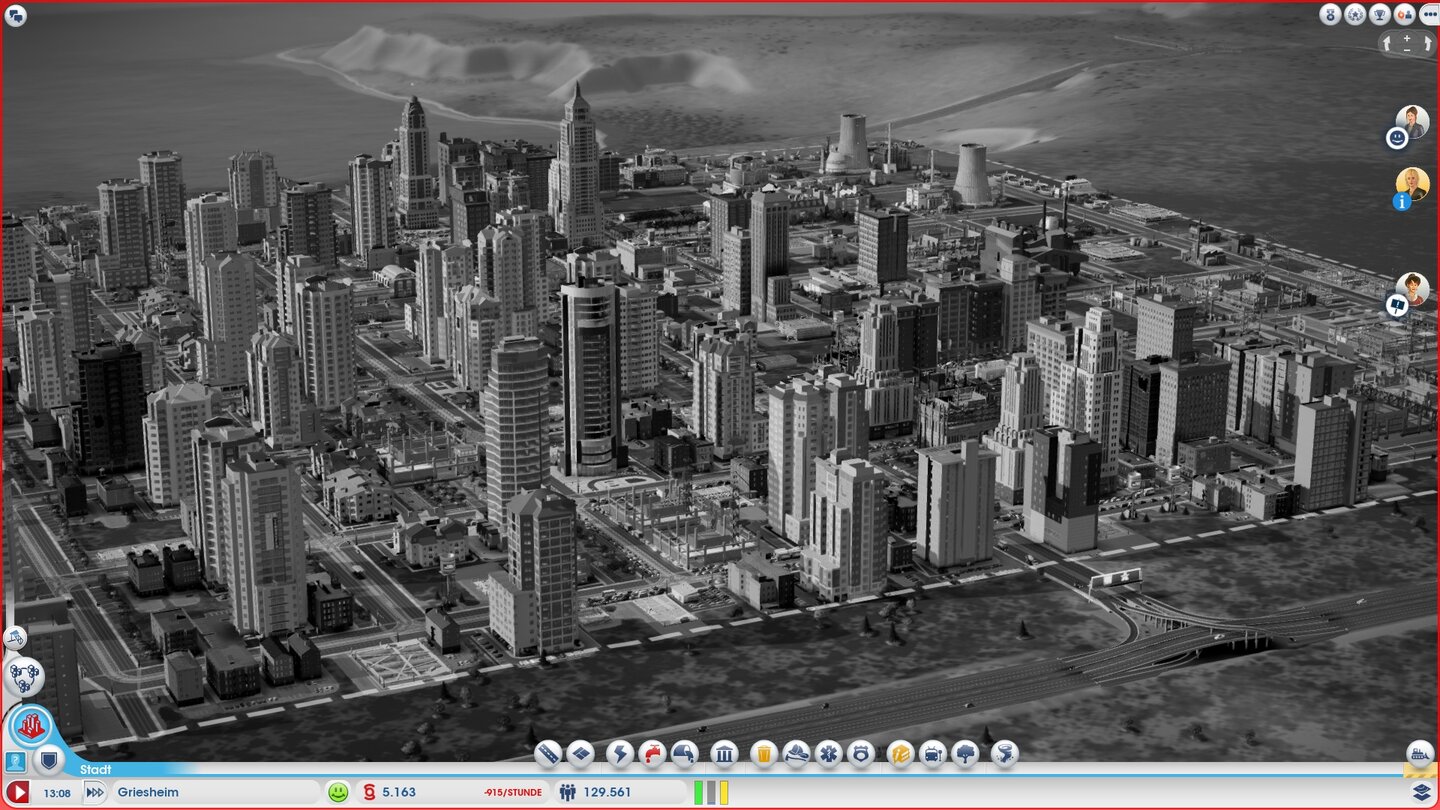Click the grey commercial demand bar
Image resolution: width=1440 pixels, height=810 pixels.
[712, 793]
